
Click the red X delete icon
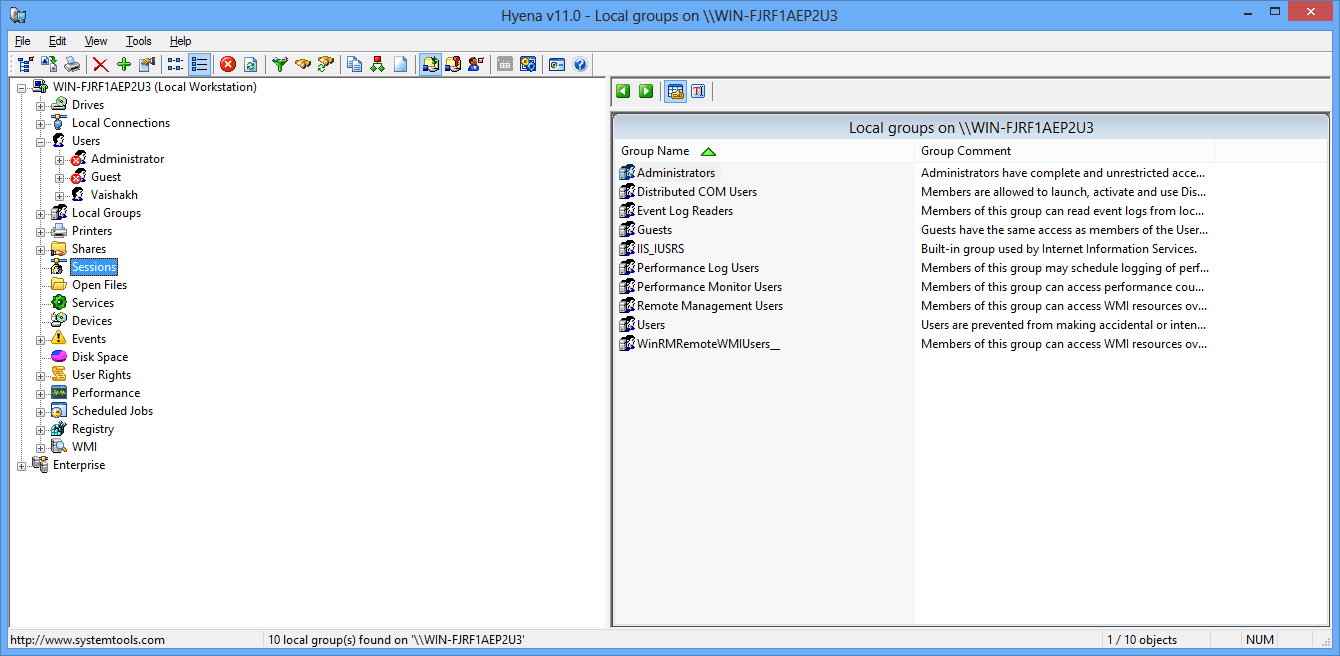coord(100,64)
